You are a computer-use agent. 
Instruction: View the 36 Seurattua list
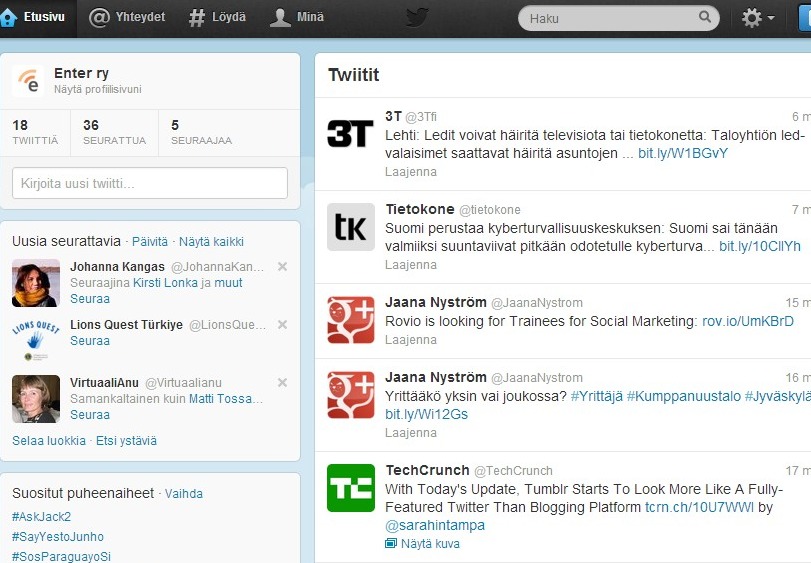click(x=114, y=132)
